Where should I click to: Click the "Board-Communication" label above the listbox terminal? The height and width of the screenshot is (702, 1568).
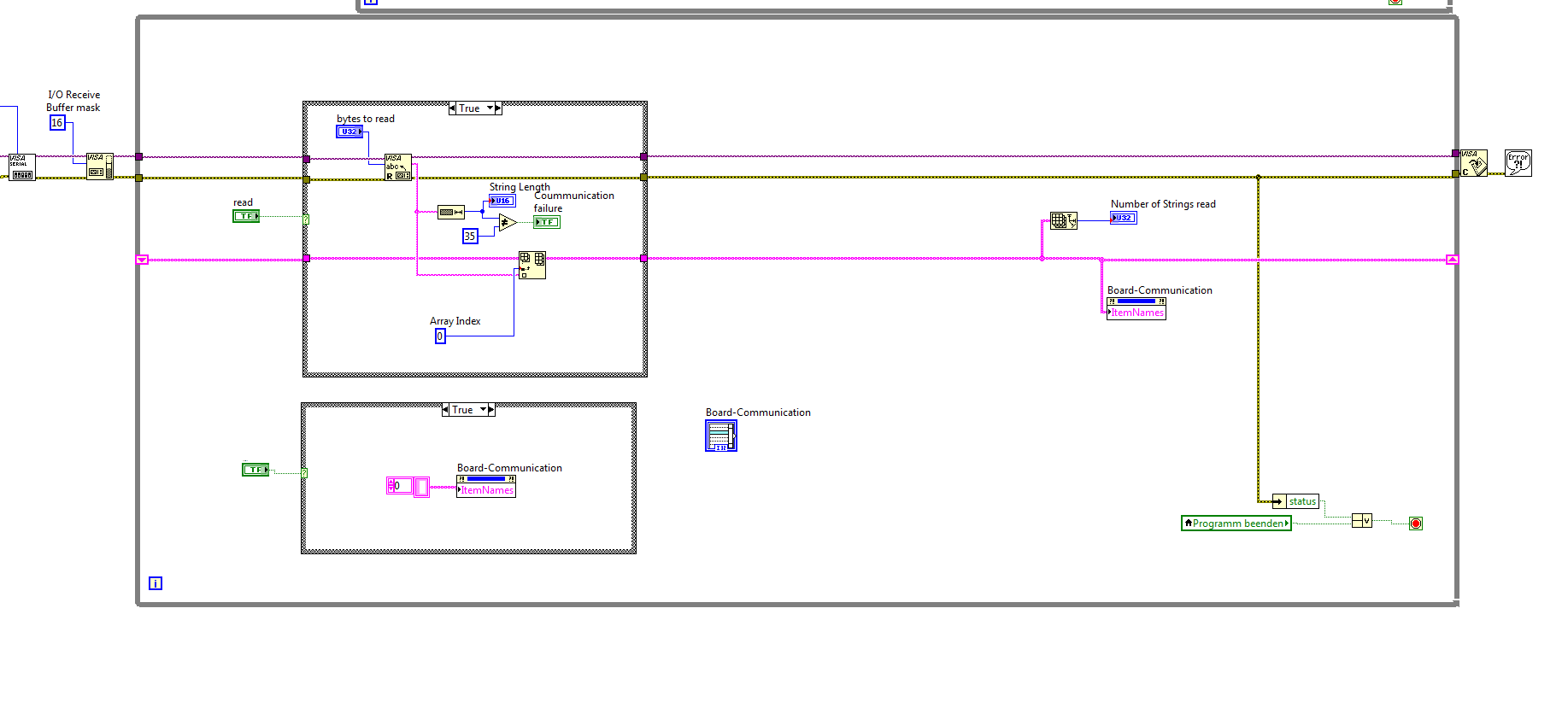pos(758,412)
